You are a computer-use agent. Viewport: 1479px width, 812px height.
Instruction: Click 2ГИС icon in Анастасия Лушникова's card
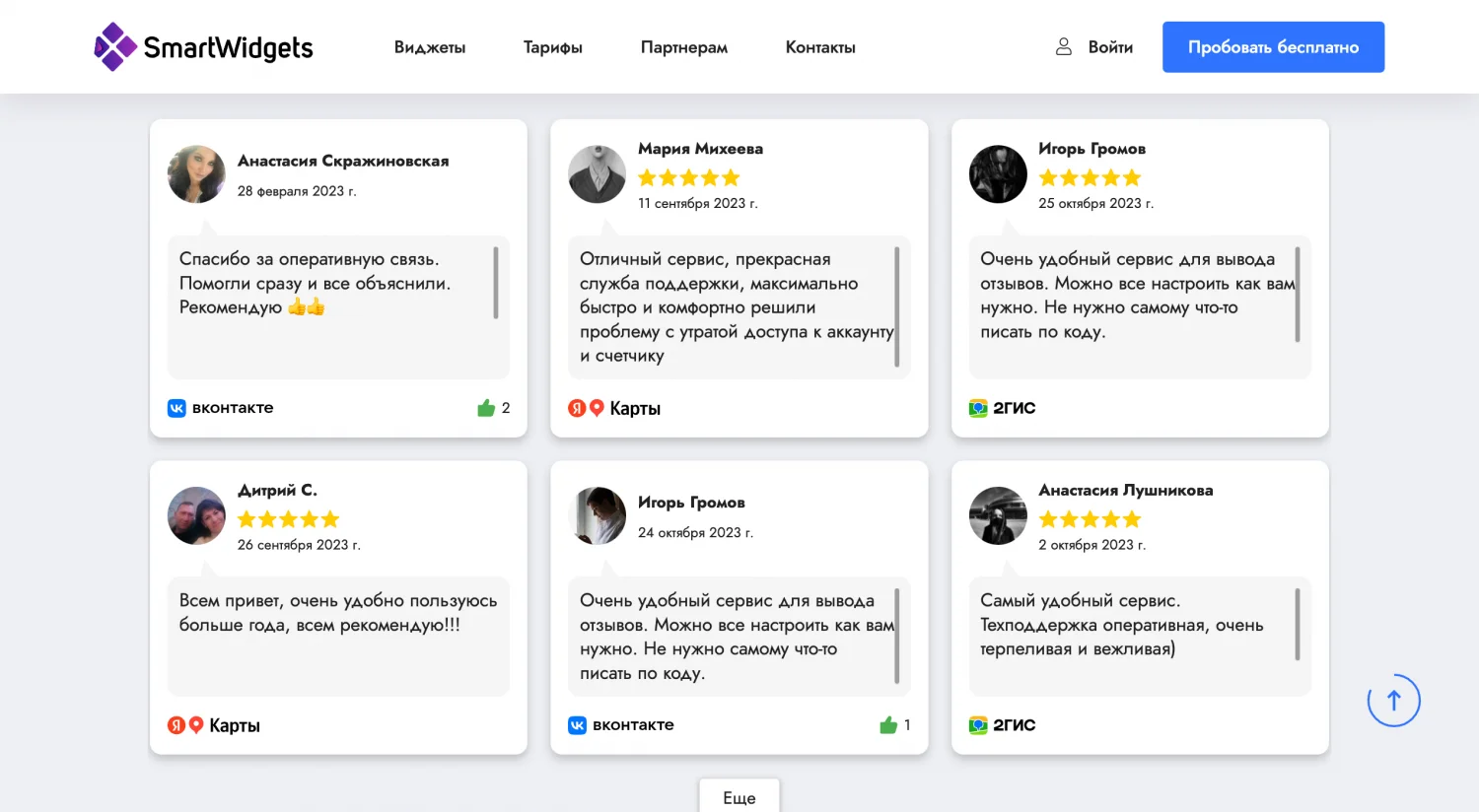[x=978, y=725]
